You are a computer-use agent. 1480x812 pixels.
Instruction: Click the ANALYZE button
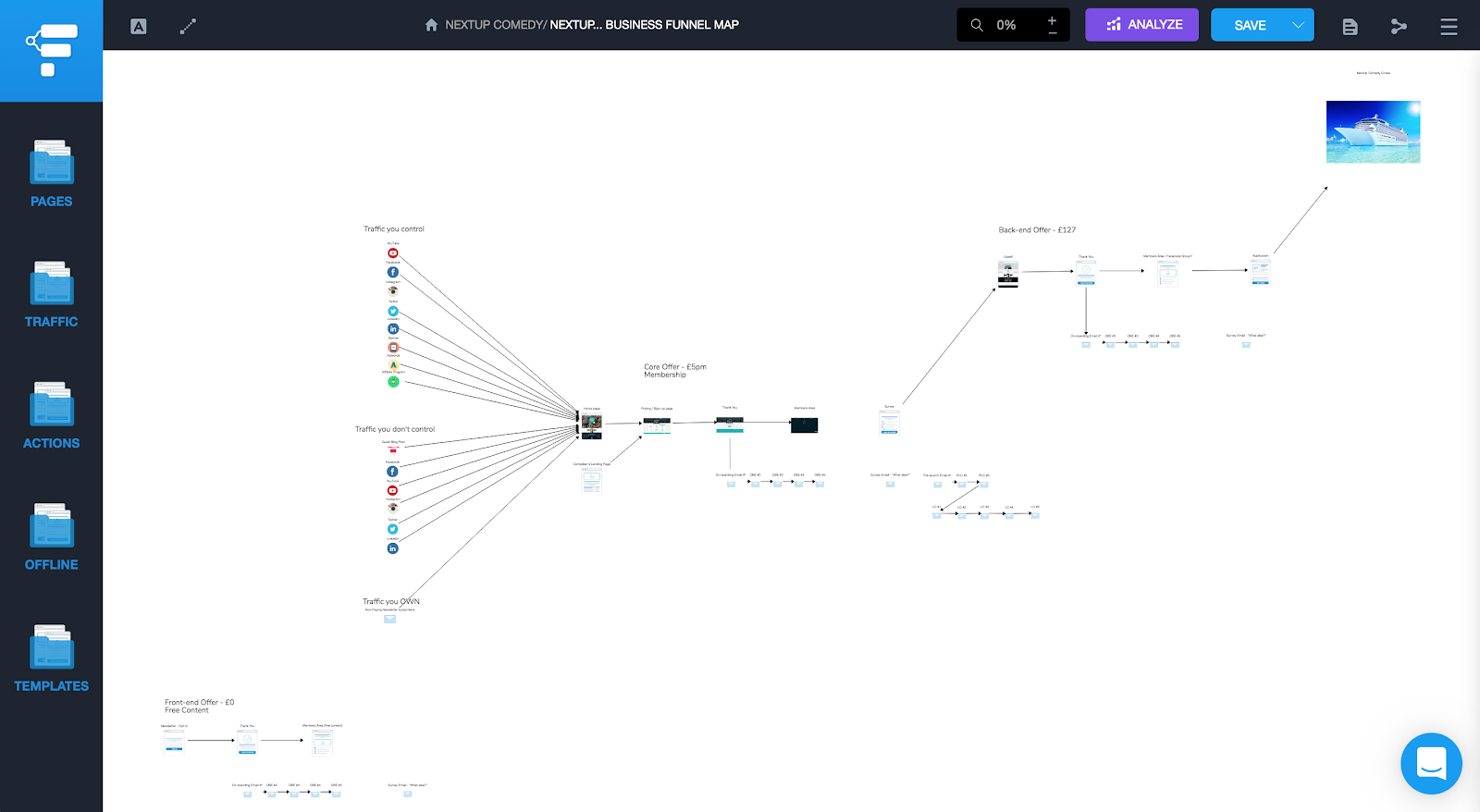(x=1141, y=25)
